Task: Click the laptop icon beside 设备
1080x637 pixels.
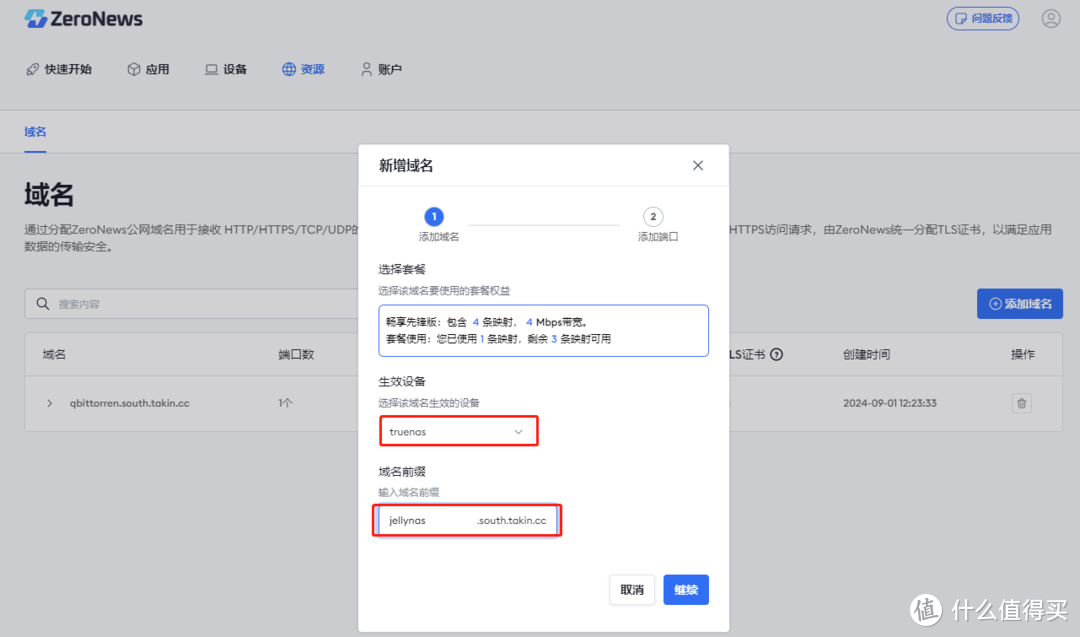Action: pyautogui.click(x=211, y=68)
